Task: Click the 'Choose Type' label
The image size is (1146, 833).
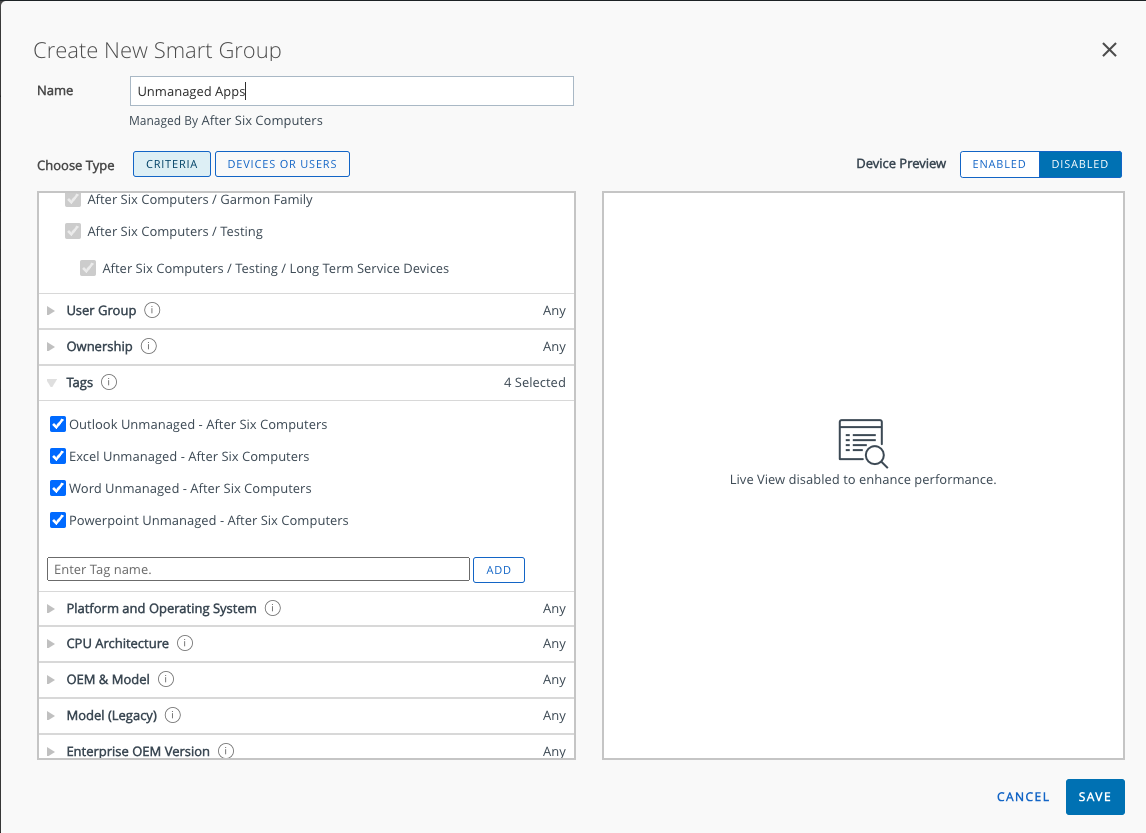Action: pyautogui.click(x=75, y=165)
